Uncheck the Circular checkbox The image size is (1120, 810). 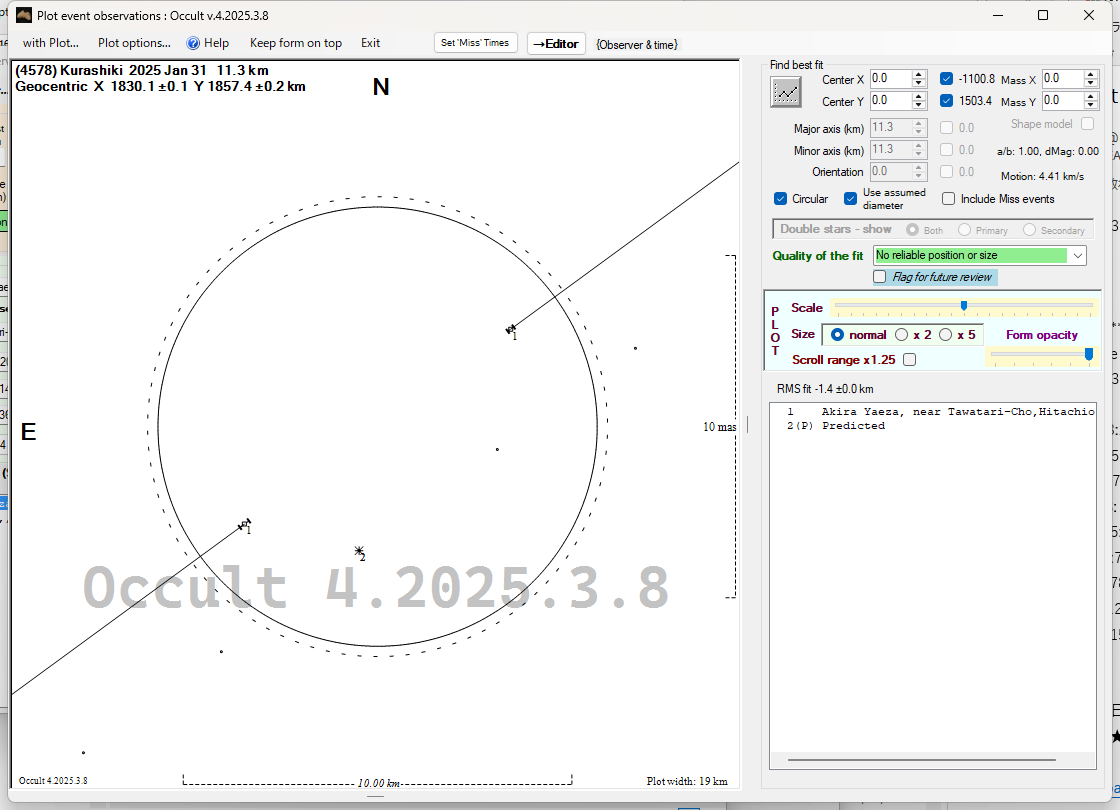pyautogui.click(x=781, y=199)
